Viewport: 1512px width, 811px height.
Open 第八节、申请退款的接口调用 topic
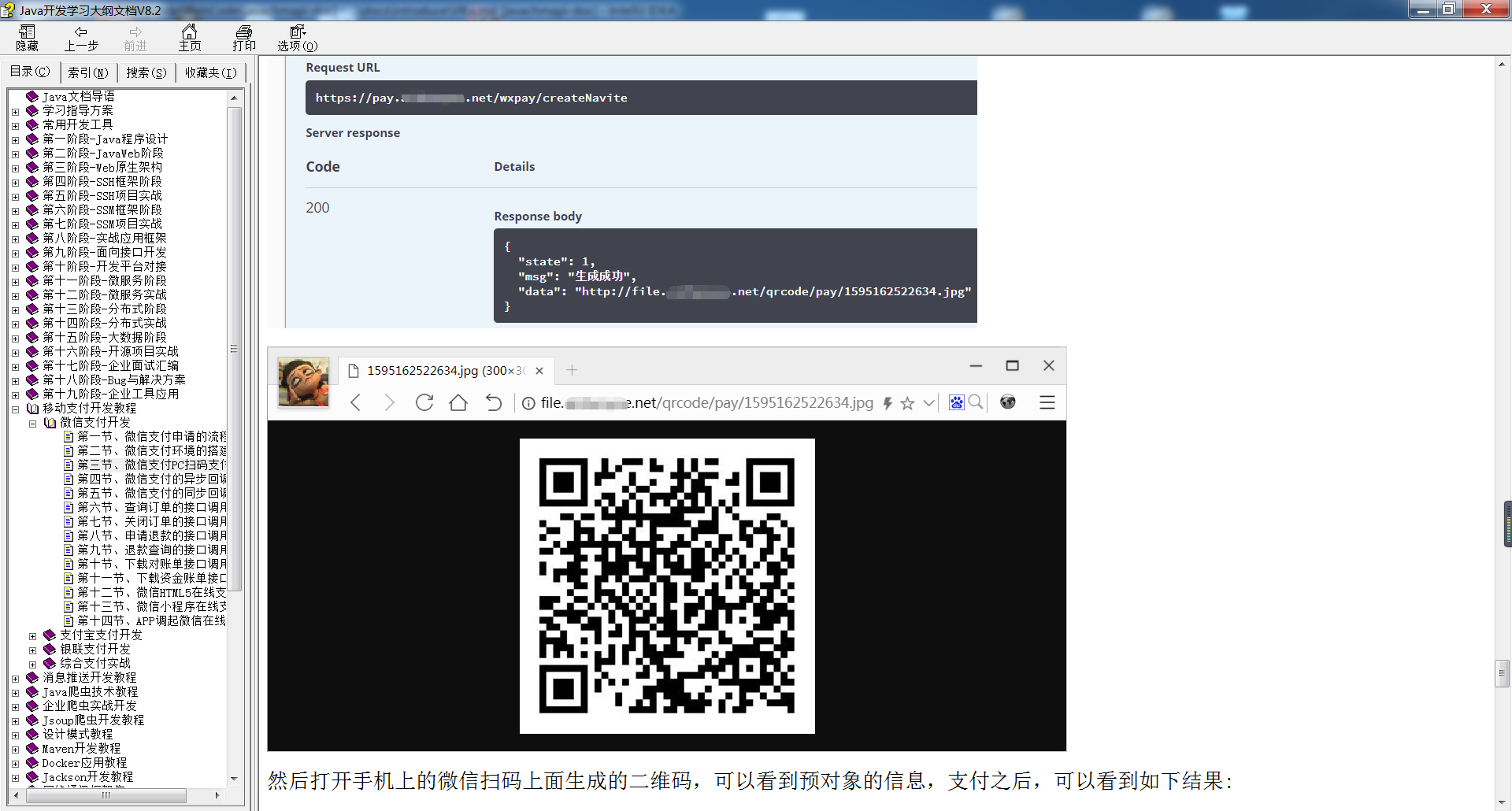[151, 535]
